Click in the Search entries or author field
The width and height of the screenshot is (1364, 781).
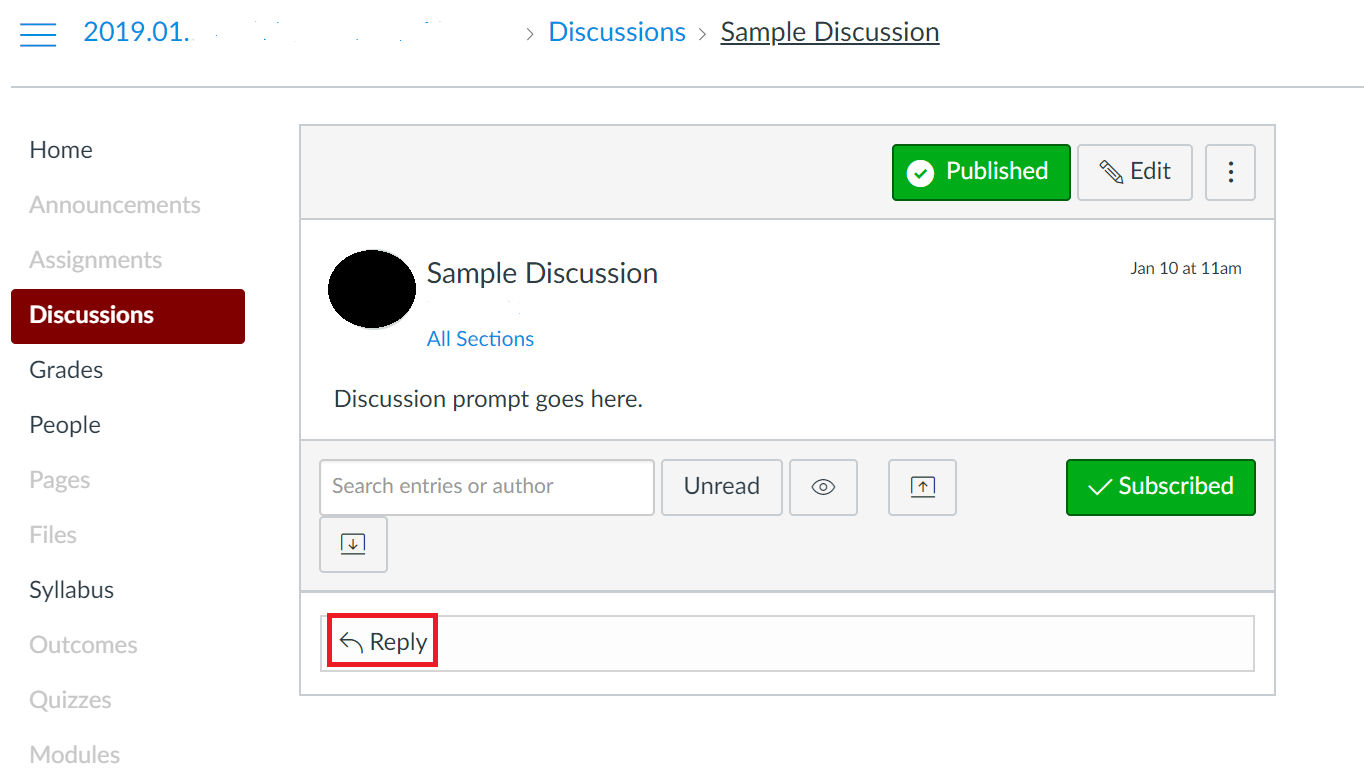(x=486, y=487)
